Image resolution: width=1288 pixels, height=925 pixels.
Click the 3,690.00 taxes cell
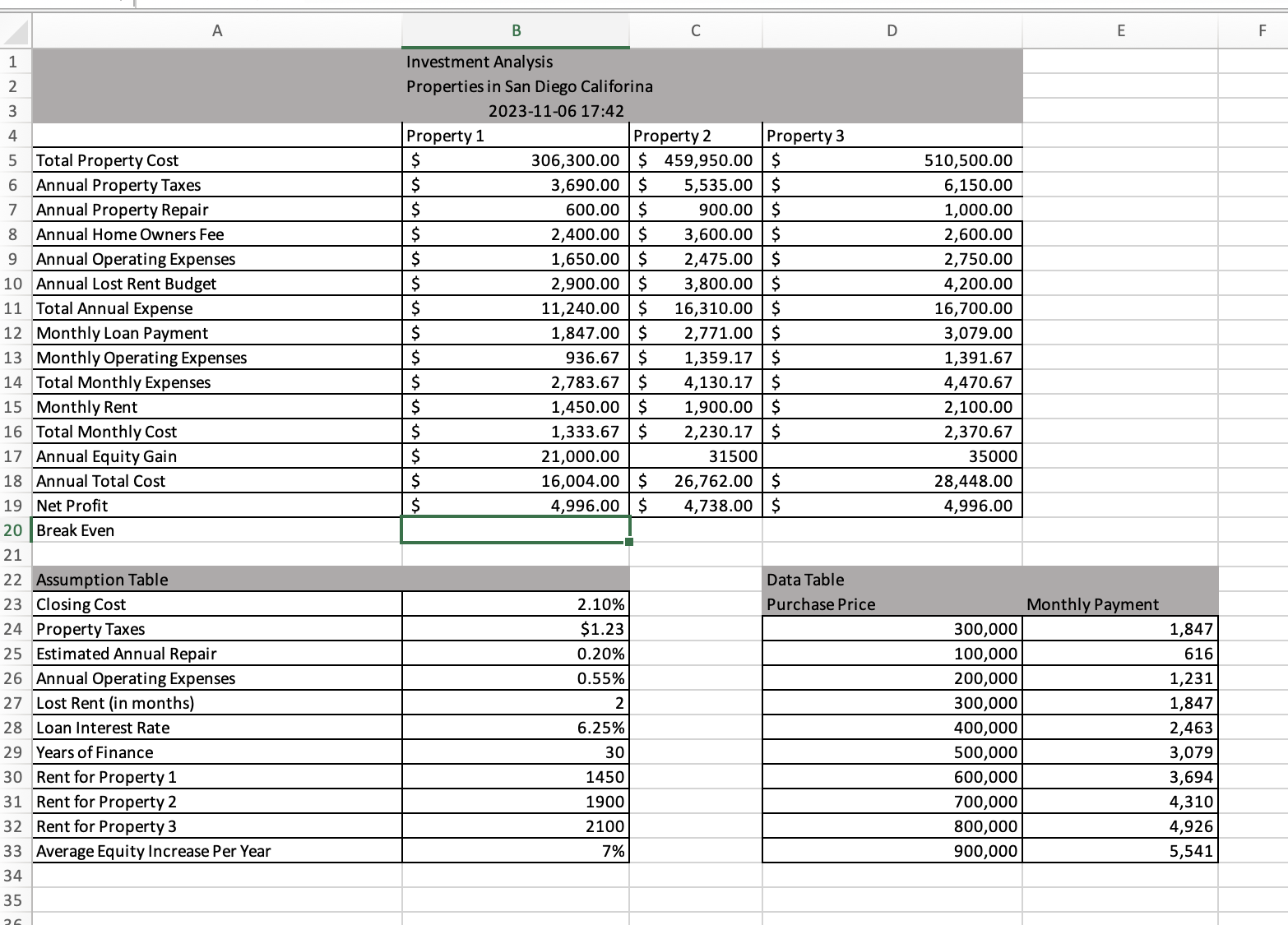[516, 185]
